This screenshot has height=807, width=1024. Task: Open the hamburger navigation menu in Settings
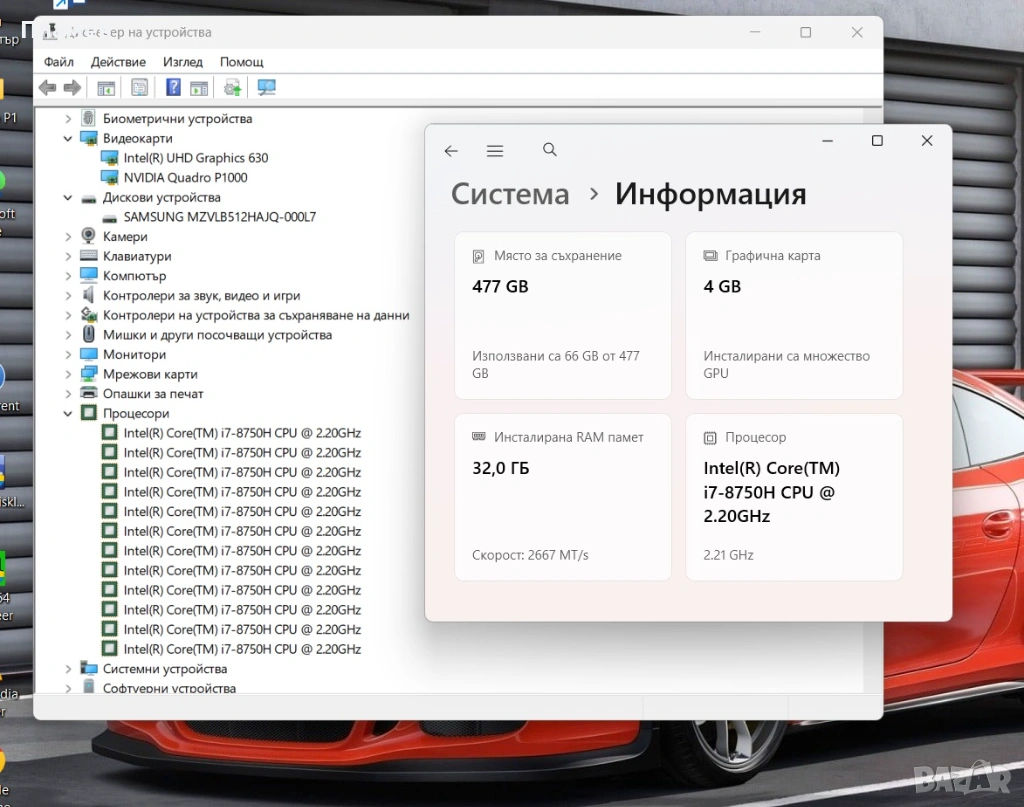[495, 151]
